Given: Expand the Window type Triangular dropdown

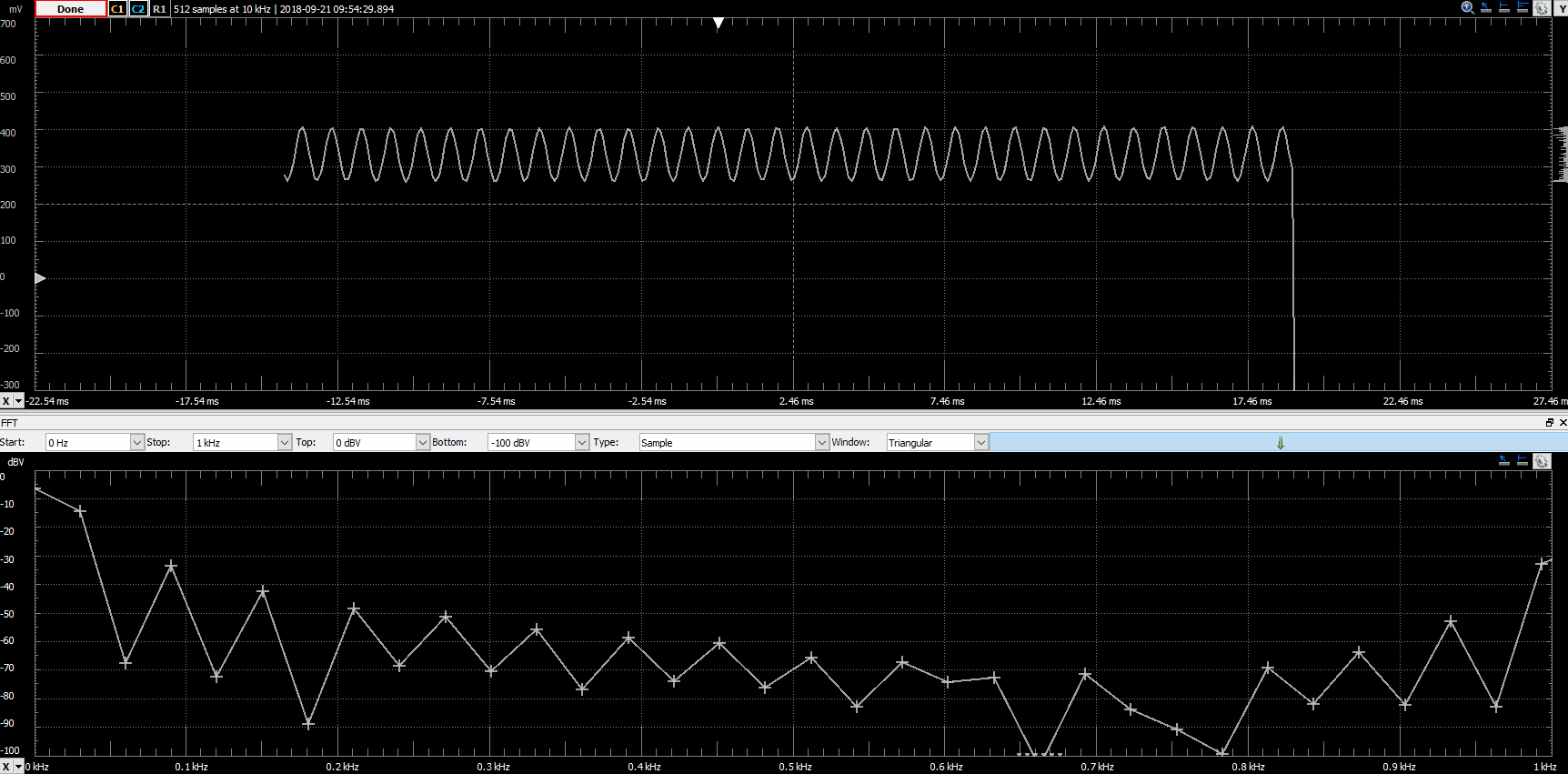Looking at the screenshot, I should coord(980,442).
